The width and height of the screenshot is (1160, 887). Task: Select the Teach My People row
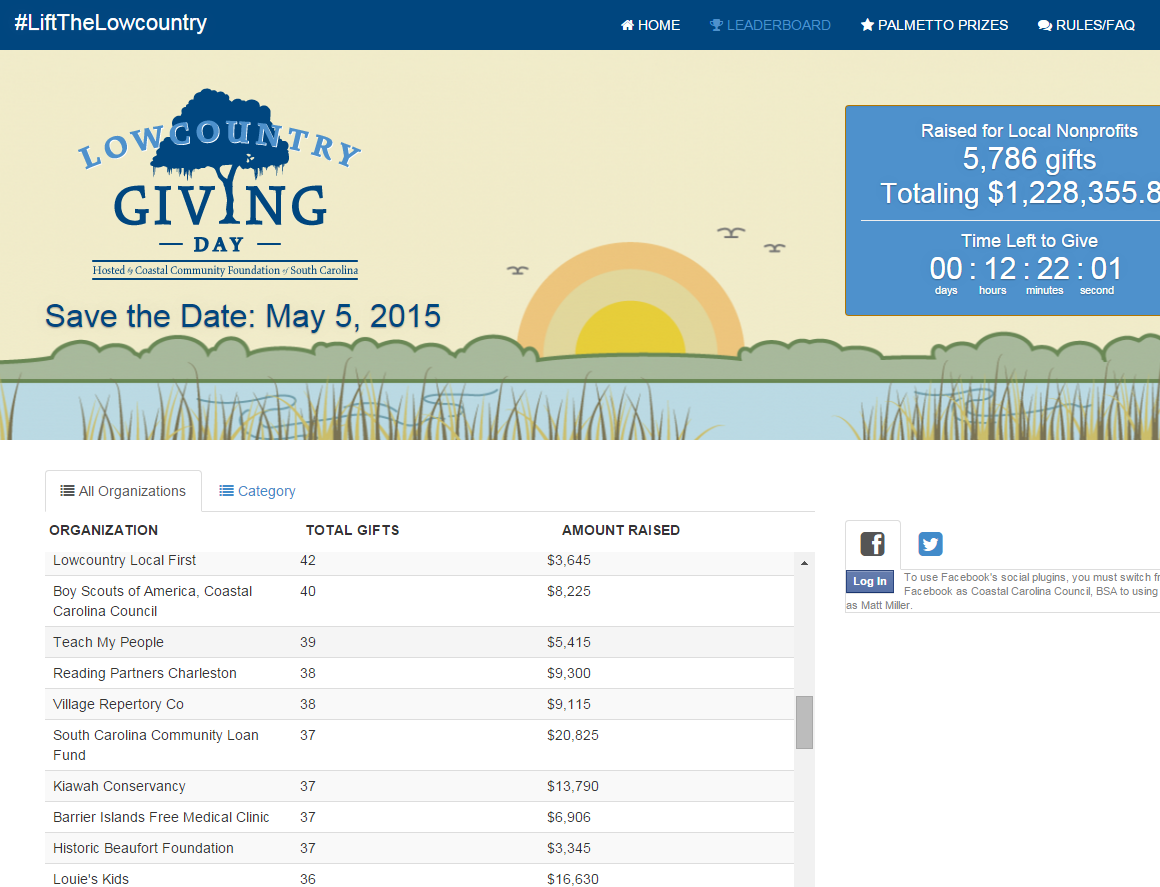coord(419,642)
